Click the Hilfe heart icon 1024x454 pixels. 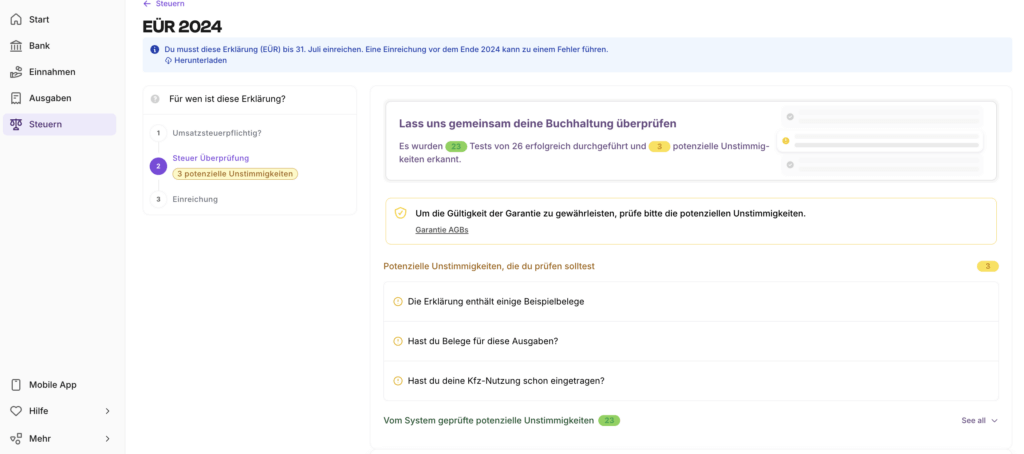[x=16, y=411]
